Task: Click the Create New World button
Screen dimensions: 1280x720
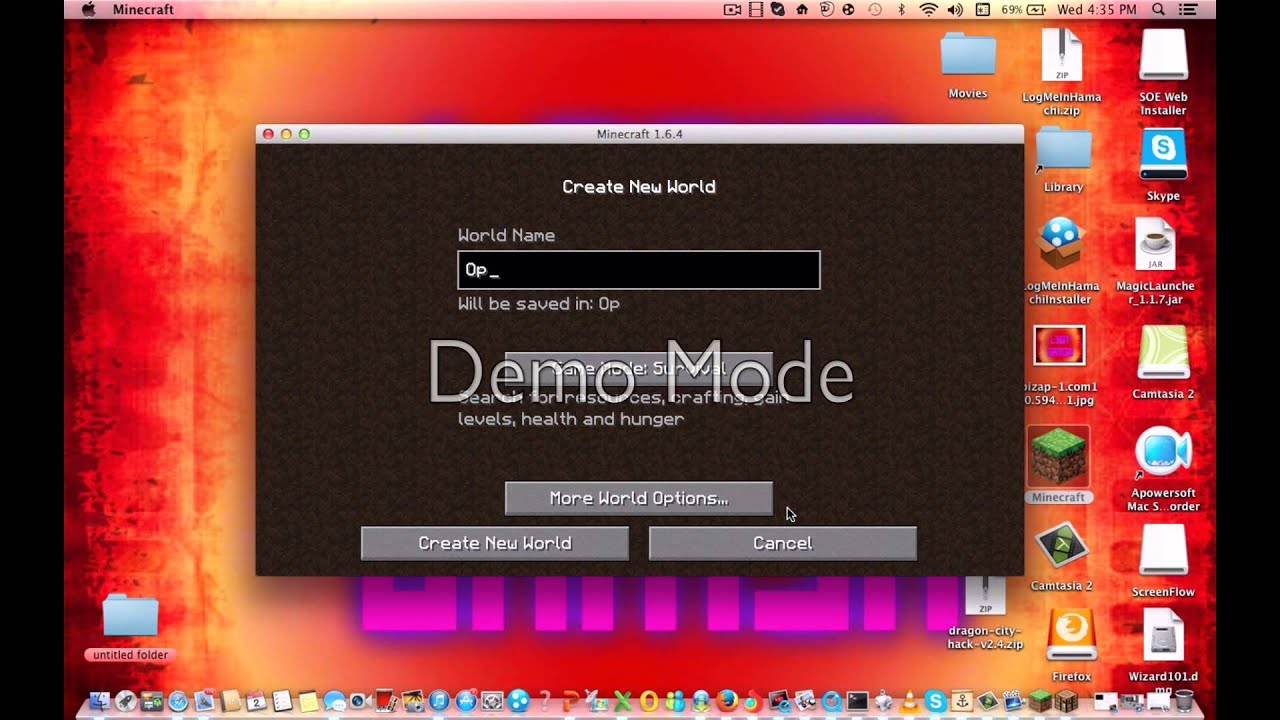Action: click(495, 543)
